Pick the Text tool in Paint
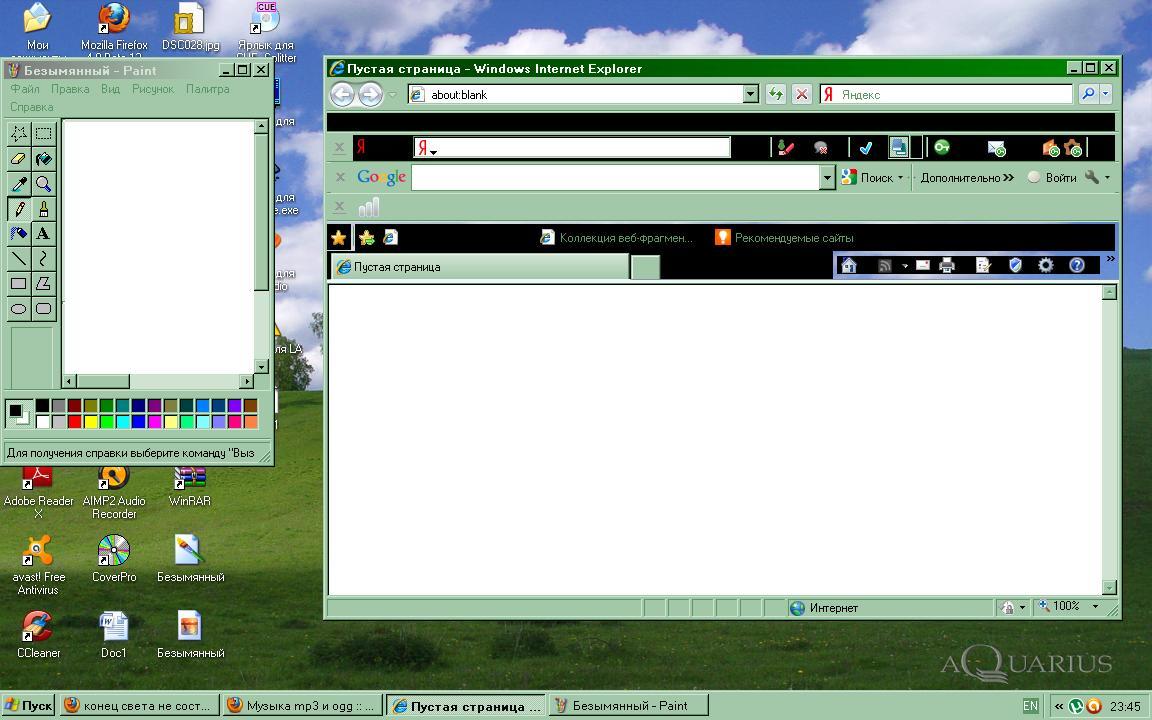This screenshot has width=1152, height=720. (x=44, y=234)
